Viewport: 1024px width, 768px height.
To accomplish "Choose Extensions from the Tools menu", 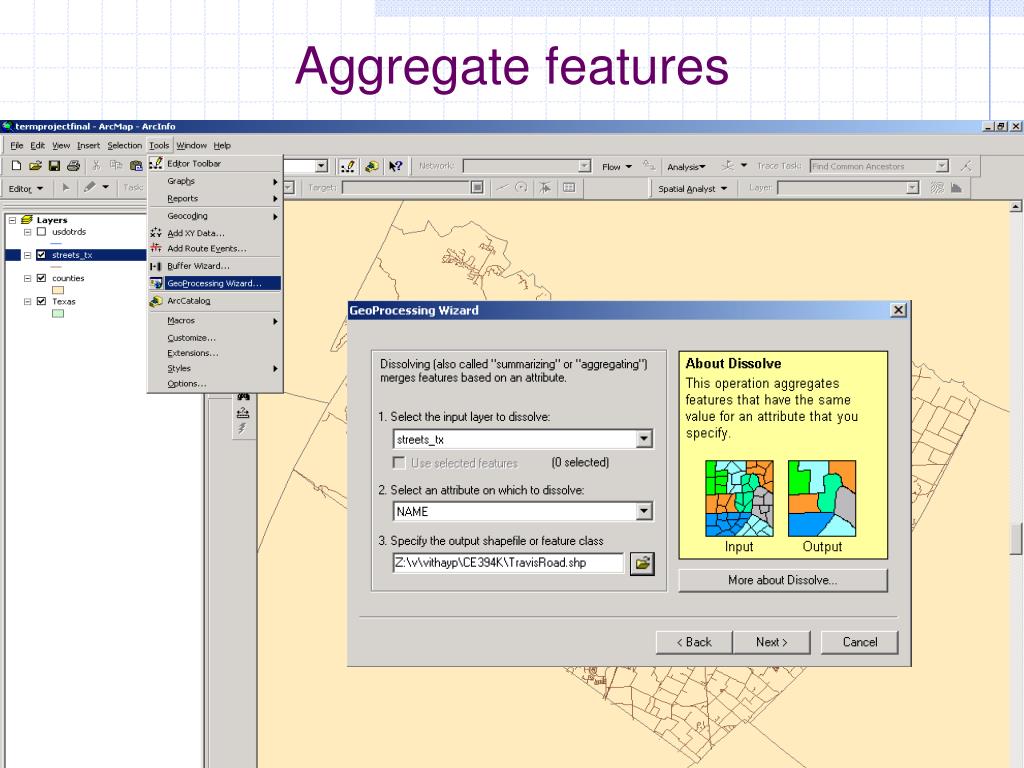I will pyautogui.click(x=215, y=353).
